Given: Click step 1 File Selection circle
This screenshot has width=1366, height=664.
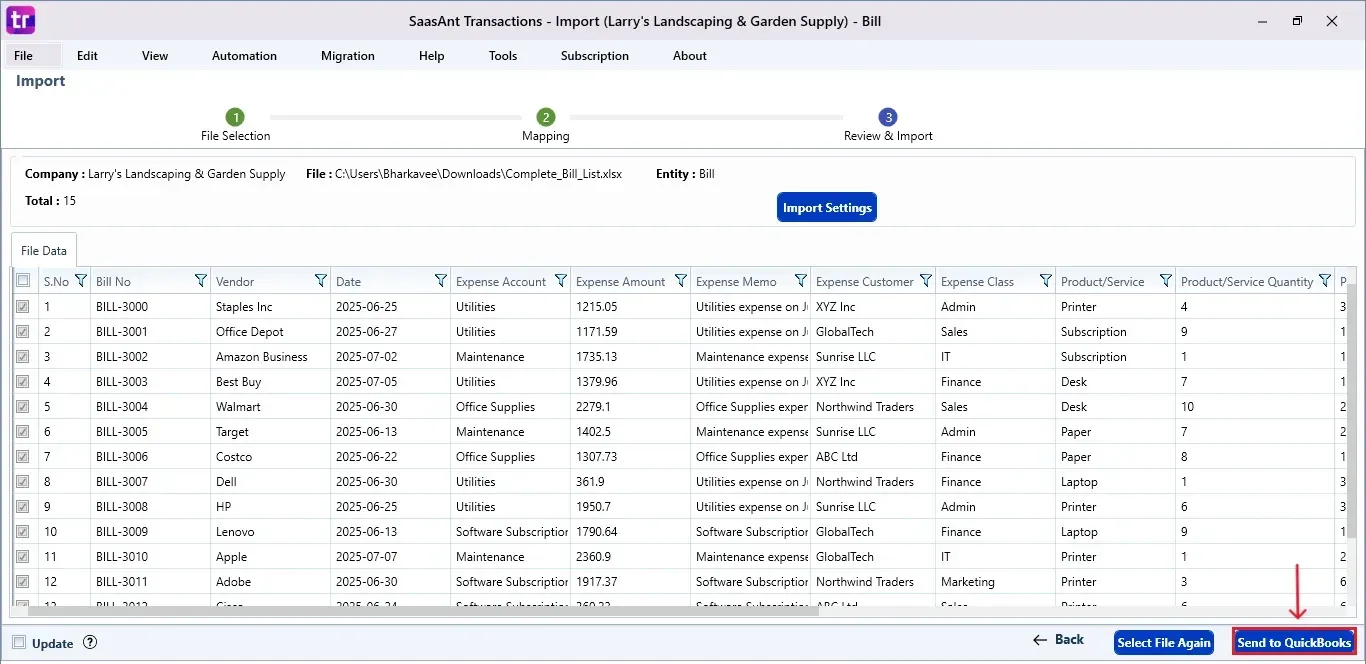Looking at the screenshot, I should coord(235,117).
